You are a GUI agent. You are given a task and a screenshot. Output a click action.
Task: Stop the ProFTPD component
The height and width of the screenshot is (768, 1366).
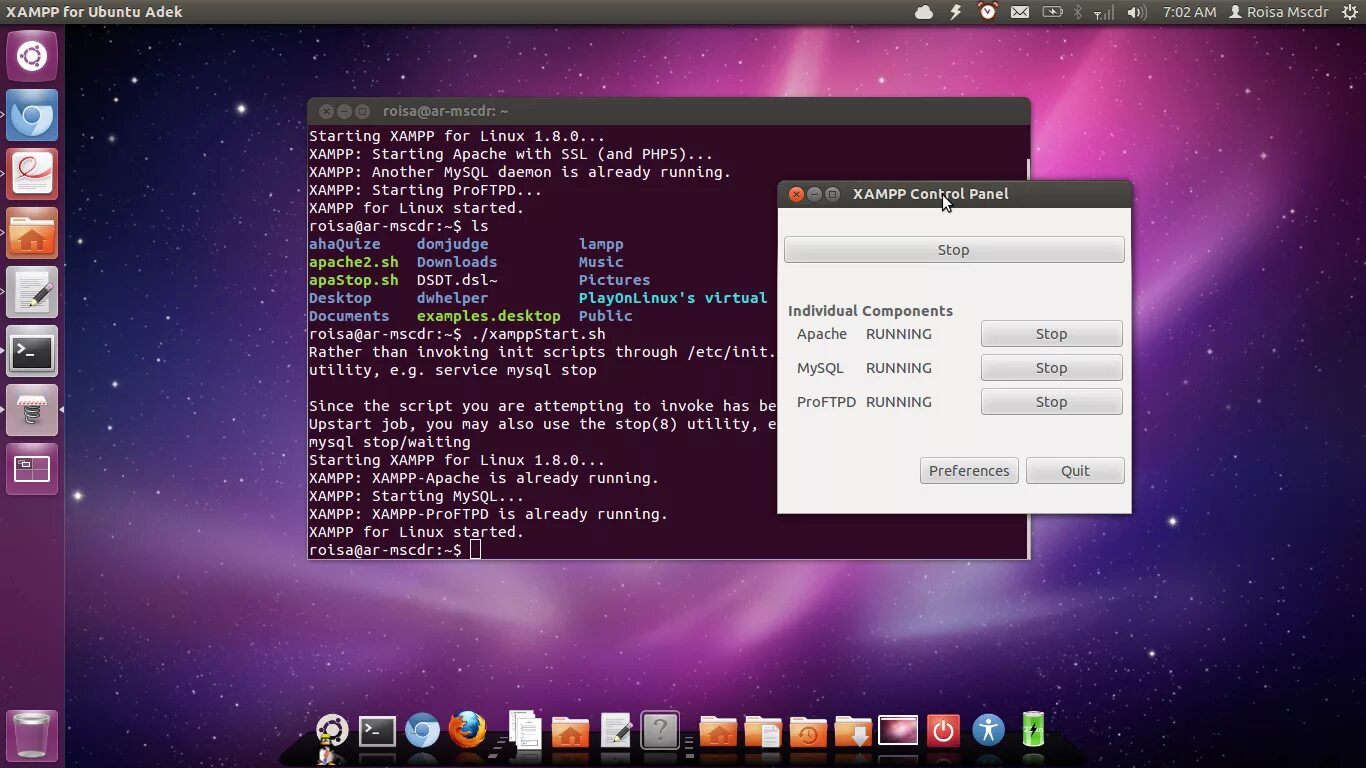[1051, 402]
